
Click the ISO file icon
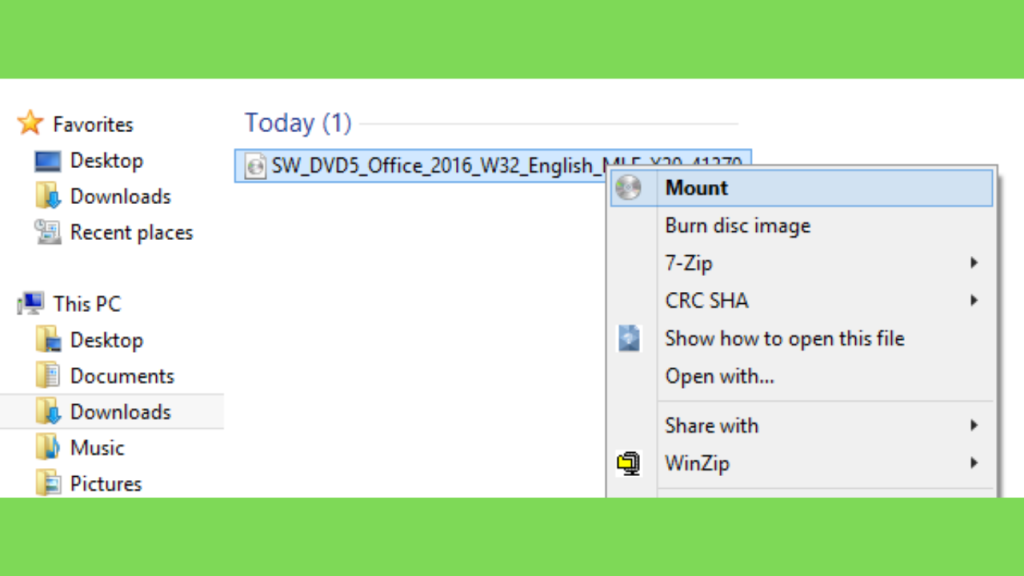pos(255,166)
